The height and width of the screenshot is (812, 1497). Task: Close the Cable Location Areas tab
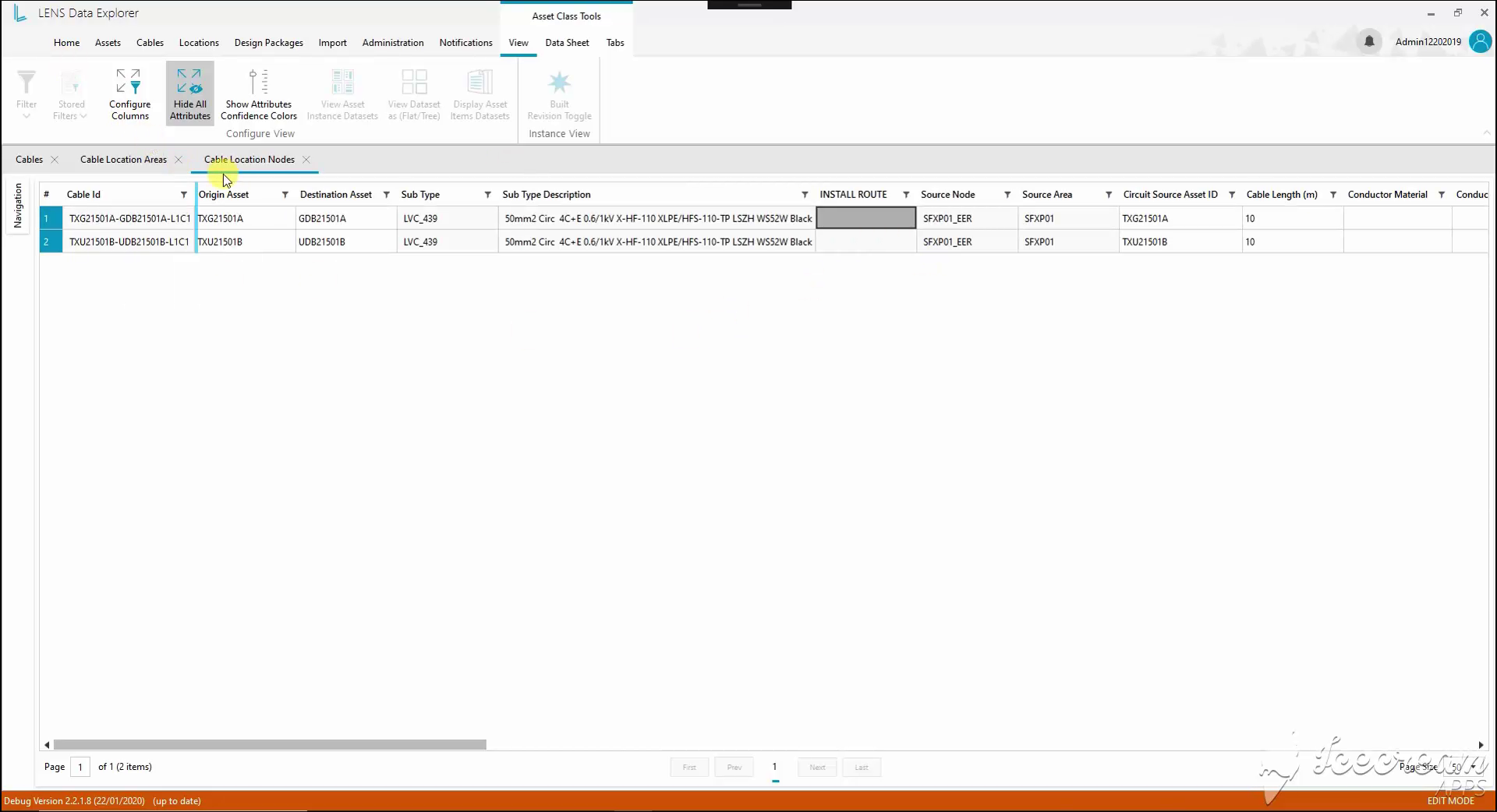coord(179,160)
